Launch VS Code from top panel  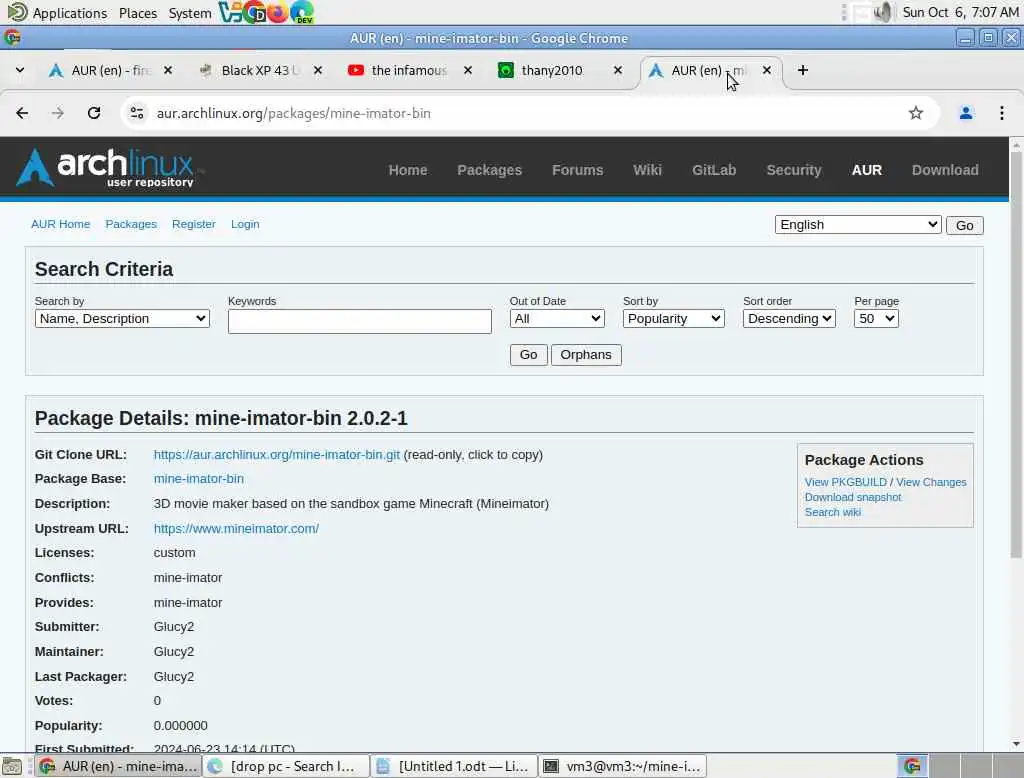[229, 12]
